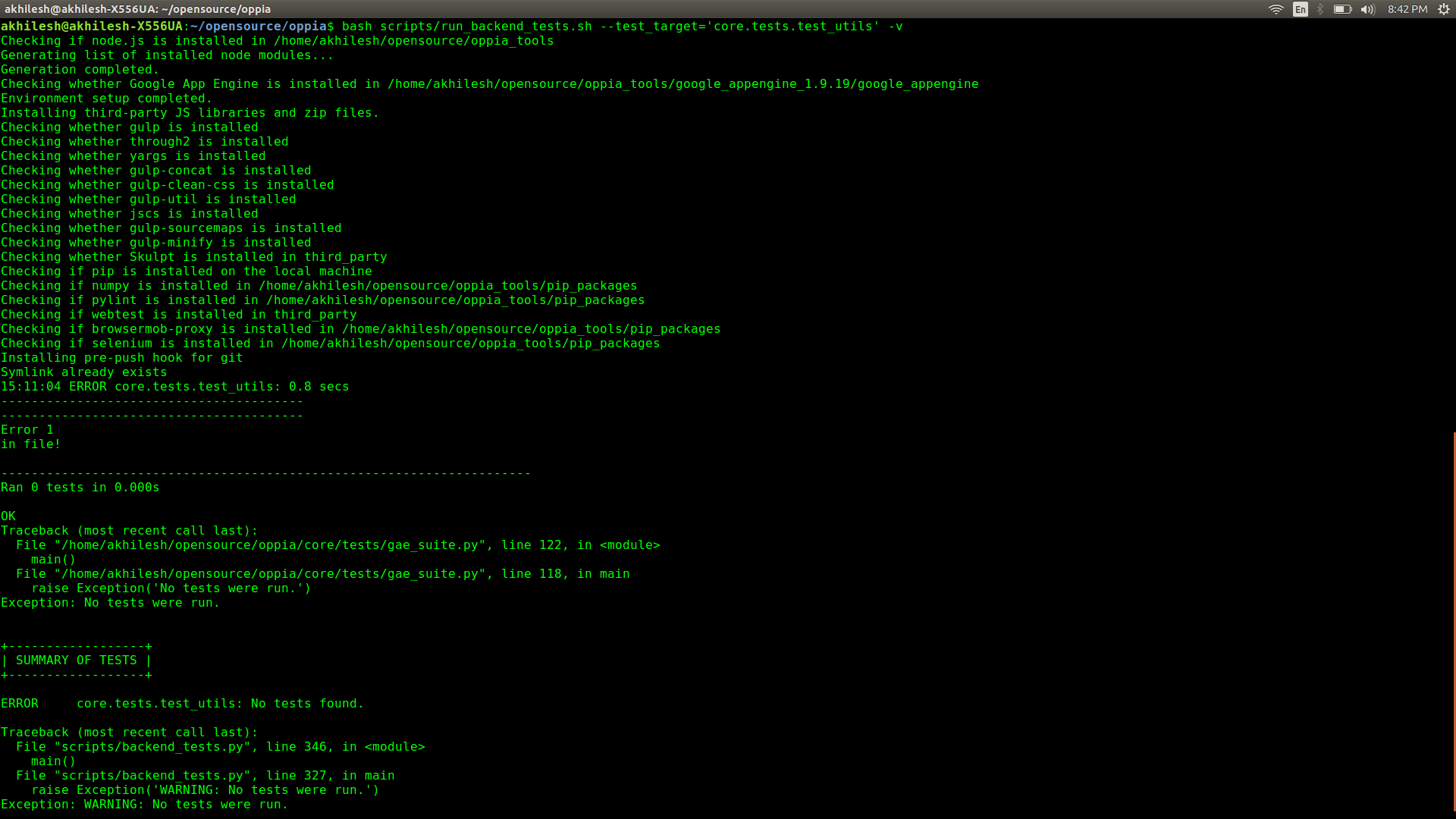Open the En keyboard input indicator
1456x819 pixels.
[1301, 9]
